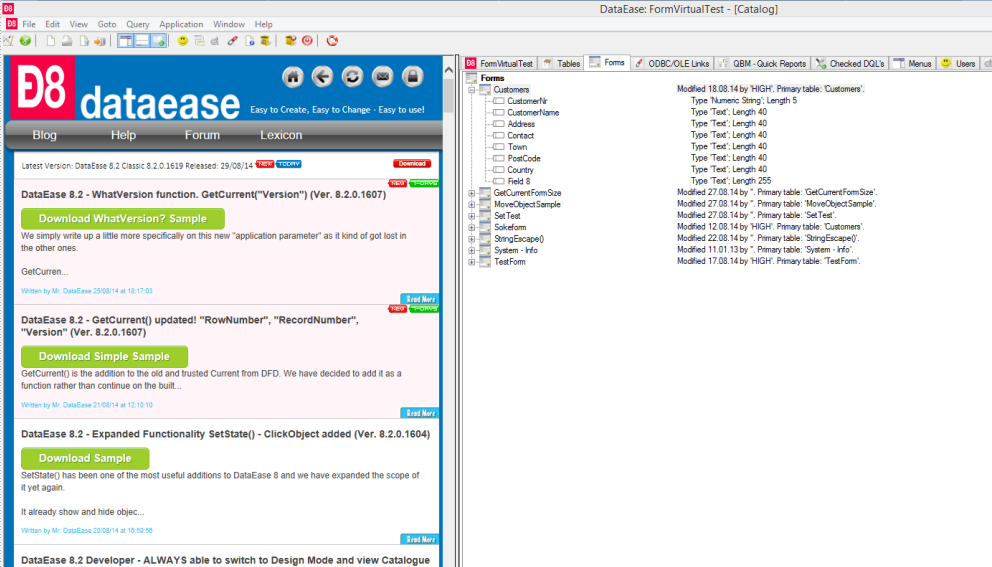Click the Back arrow in DataEase banner

tap(322, 77)
